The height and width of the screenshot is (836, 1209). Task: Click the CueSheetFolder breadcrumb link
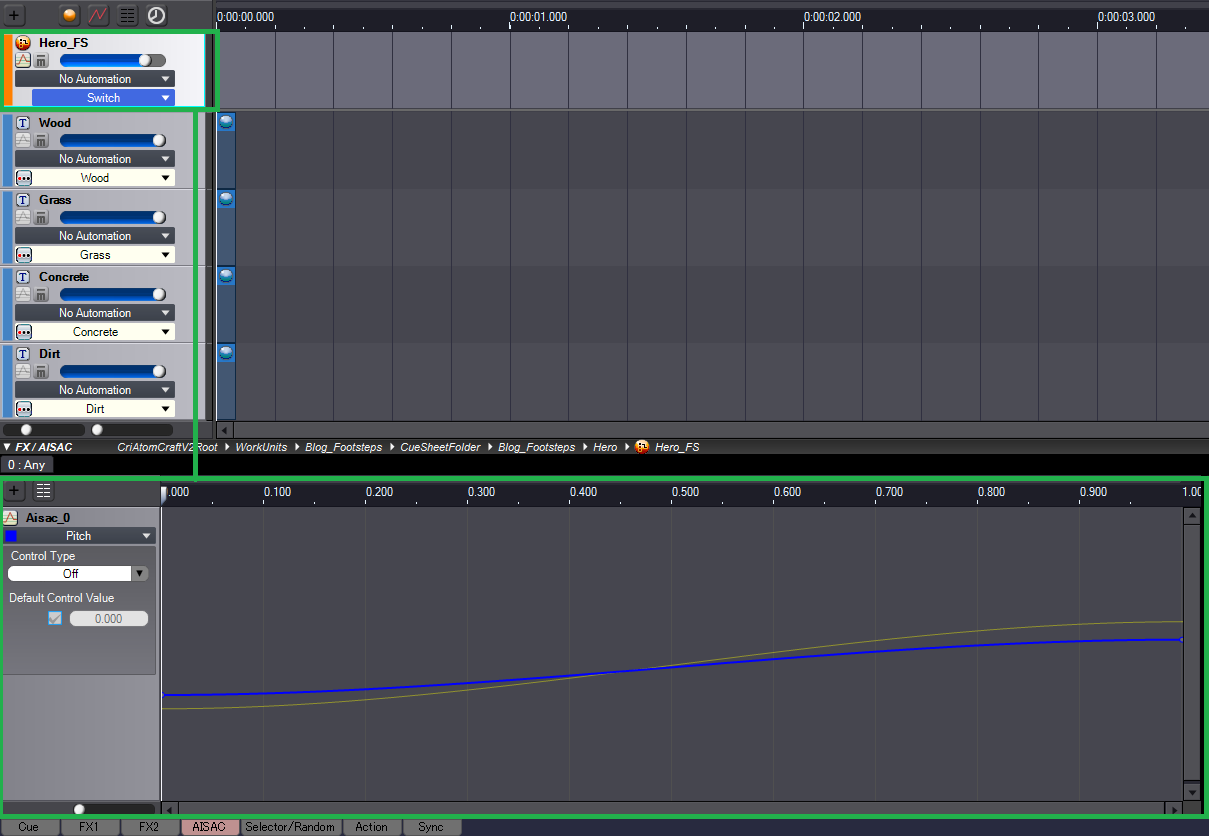click(441, 447)
